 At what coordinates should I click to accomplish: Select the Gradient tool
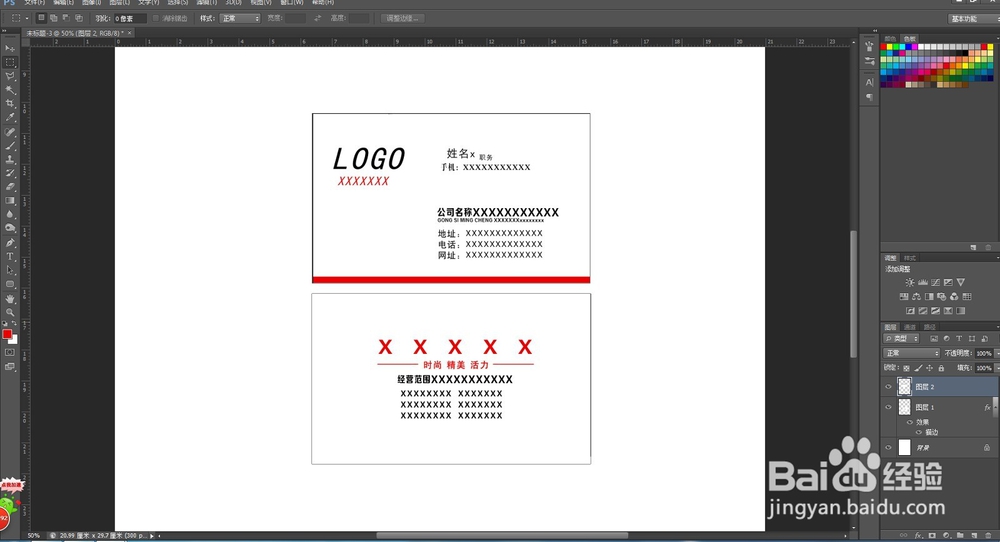10,201
